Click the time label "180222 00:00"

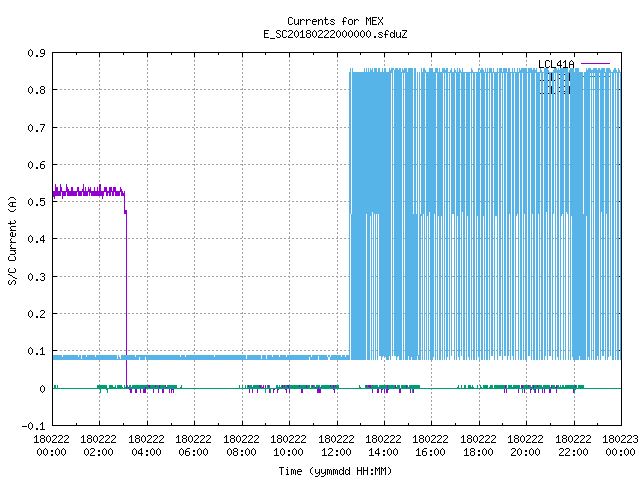click(51, 445)
